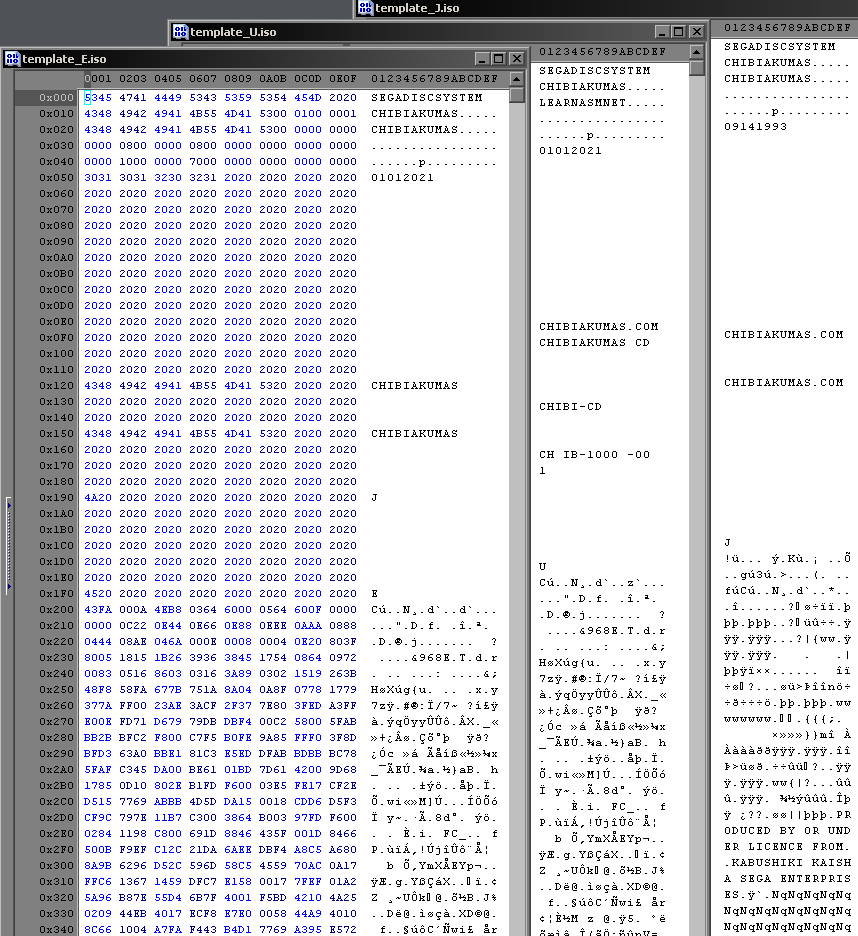Click ASCII letter E in row 0x1F0
This screenshot has width=858, height=936.
[x=374, y=593]
